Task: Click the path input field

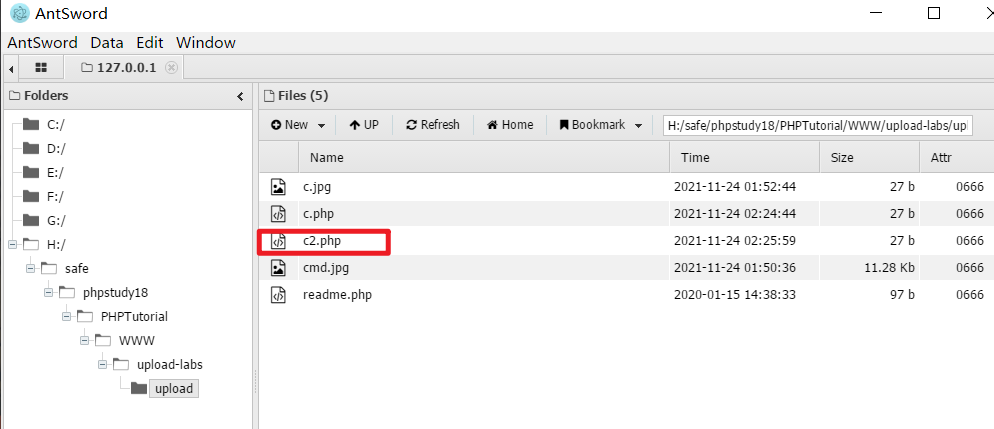Action: click(x=818, y=125)
